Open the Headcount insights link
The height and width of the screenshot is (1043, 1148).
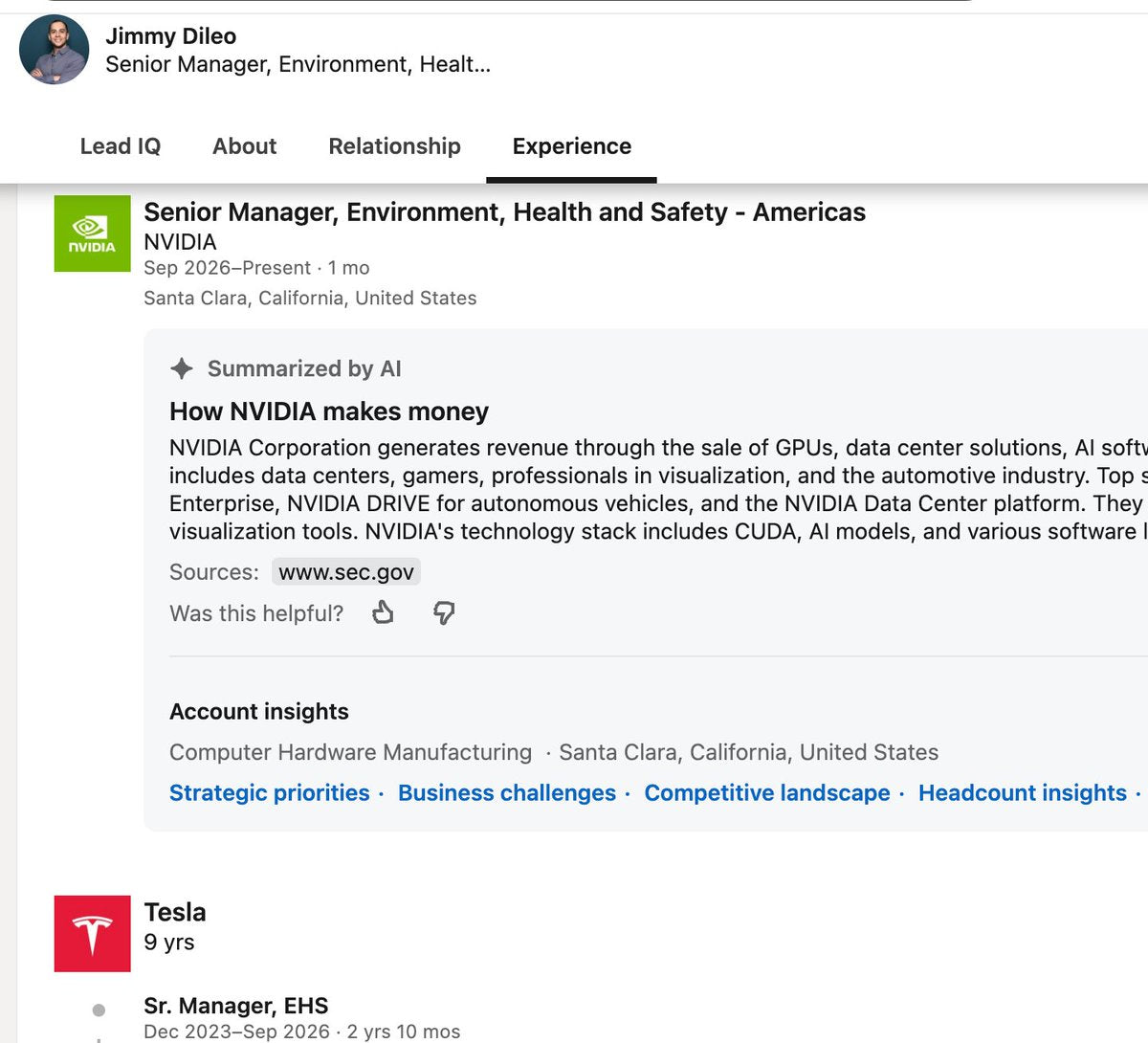[1023, 793]
